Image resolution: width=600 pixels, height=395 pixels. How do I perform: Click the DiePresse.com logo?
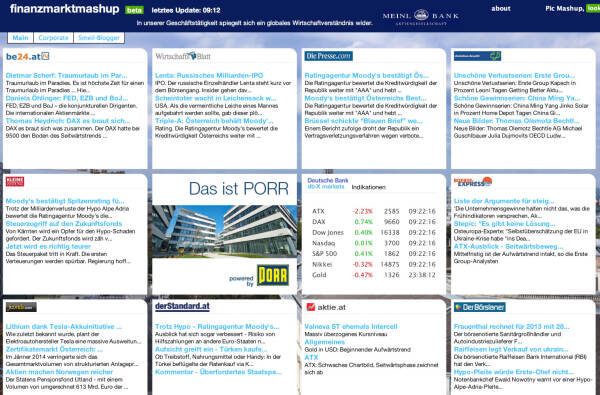click(328, 56)
